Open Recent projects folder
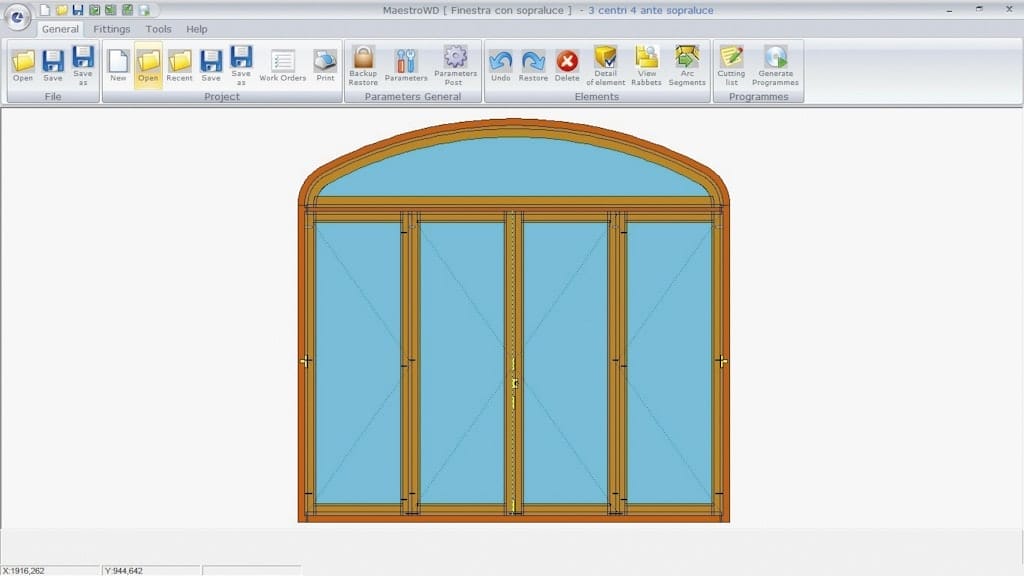Viewport: 1024px width, 576px height. (x=179, y=65)
